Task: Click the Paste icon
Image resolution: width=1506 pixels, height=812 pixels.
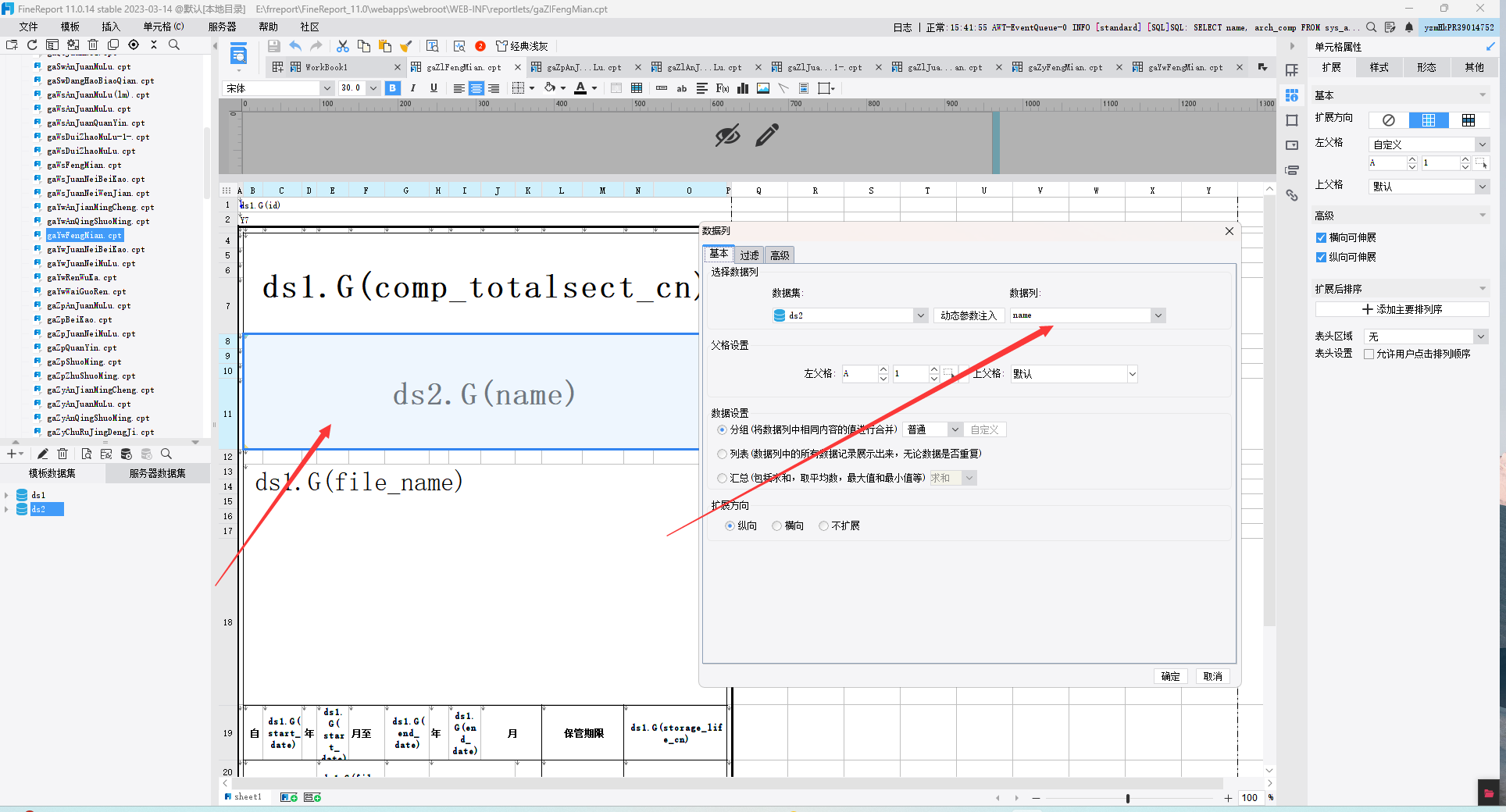Action: point(385,46)
